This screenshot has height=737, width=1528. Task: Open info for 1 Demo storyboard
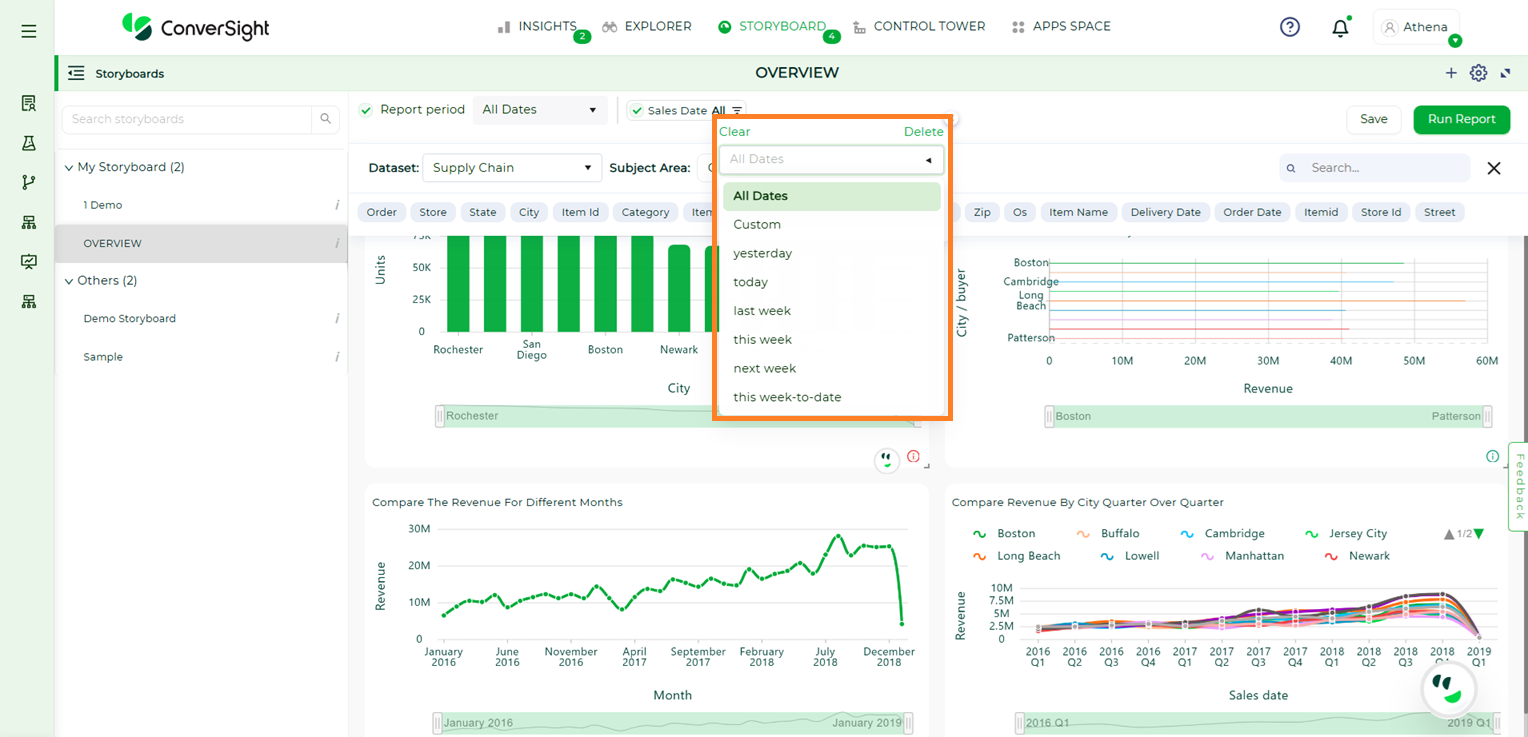tap(337, 205)
